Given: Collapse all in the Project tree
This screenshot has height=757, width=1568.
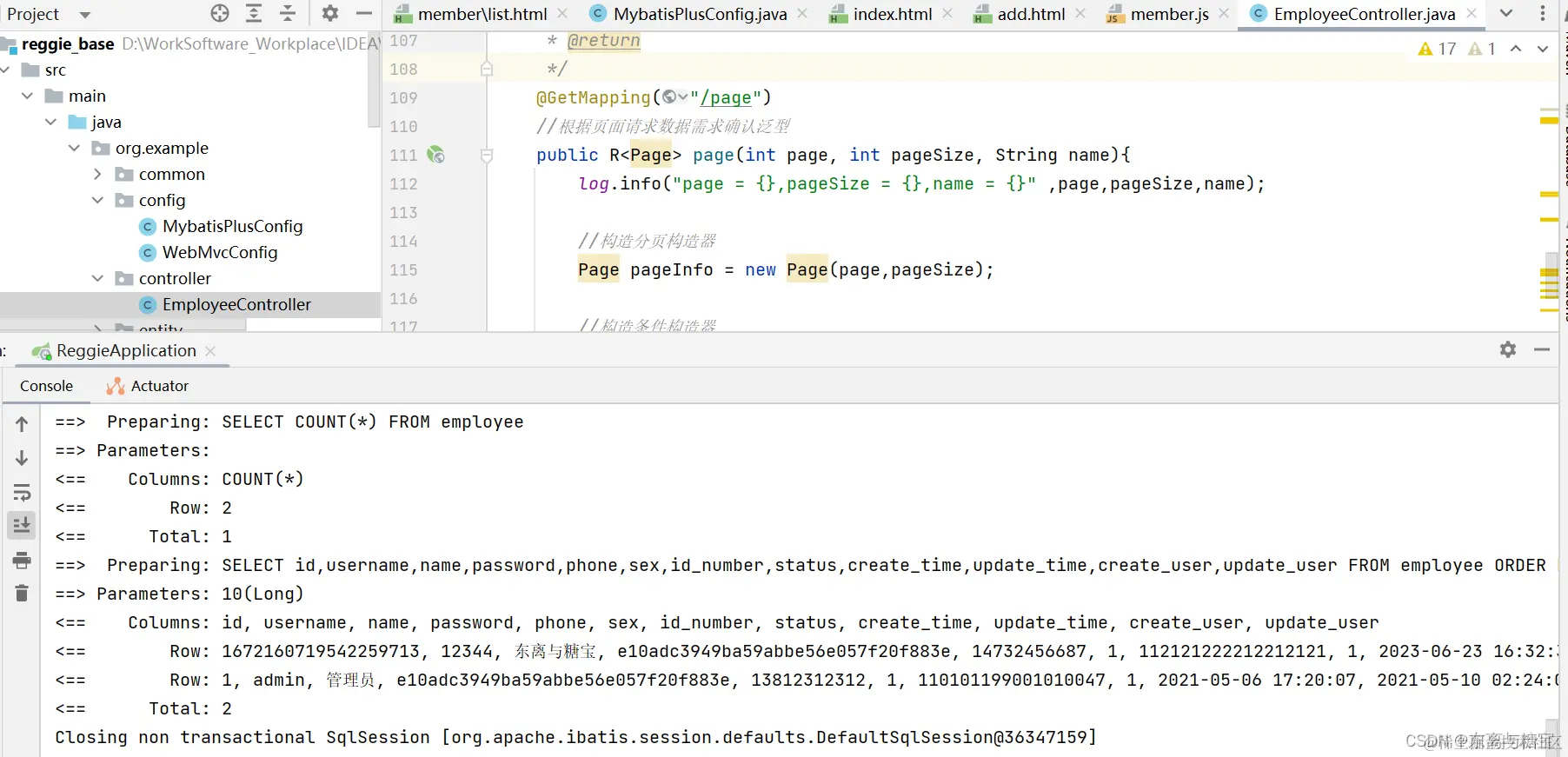Looking at the screenshot, I should pyautogui.click(x=288, y=13).
